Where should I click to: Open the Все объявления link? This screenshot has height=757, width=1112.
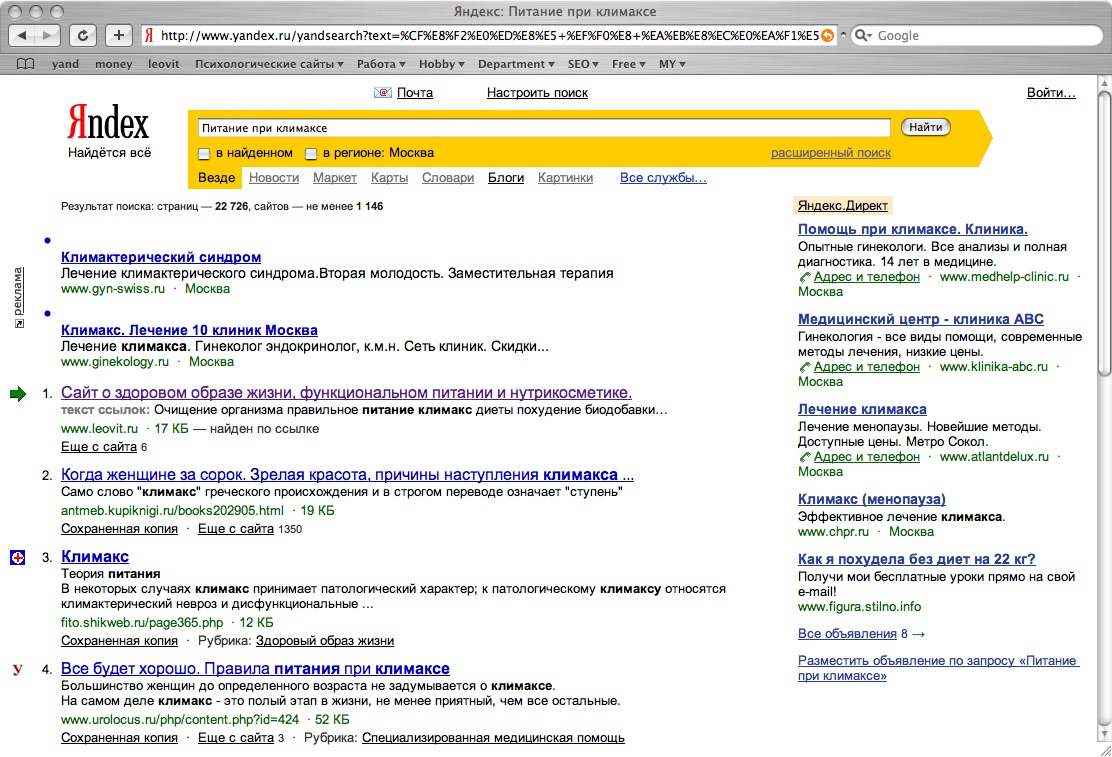point(847,634)
